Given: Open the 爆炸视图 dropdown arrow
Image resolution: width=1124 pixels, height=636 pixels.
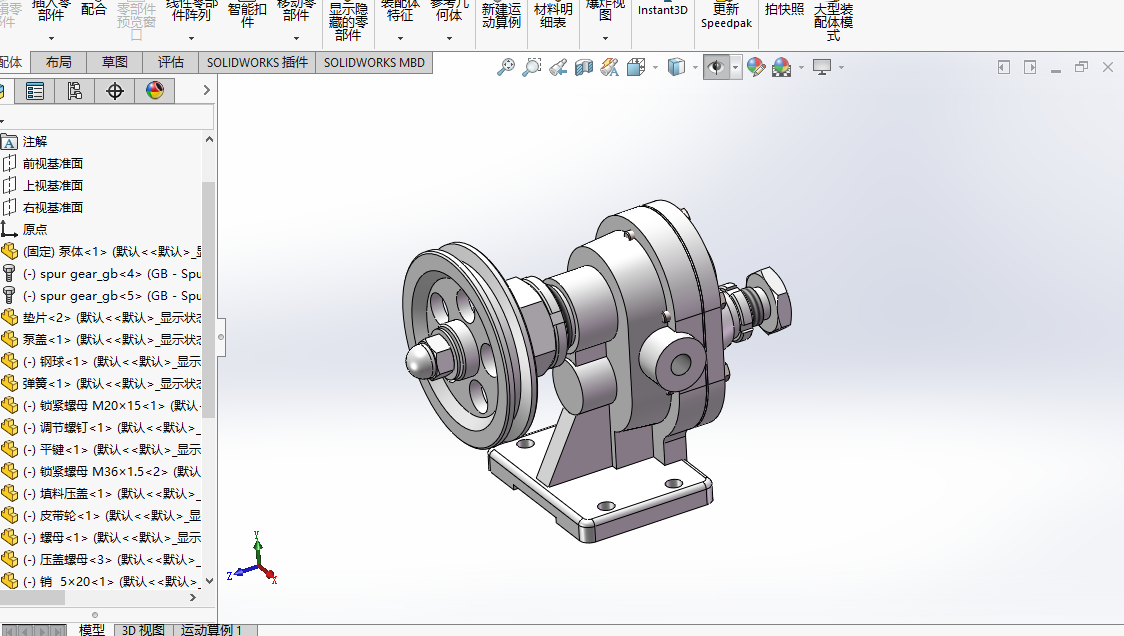Looking at the screenshot, I should [605, 38].
